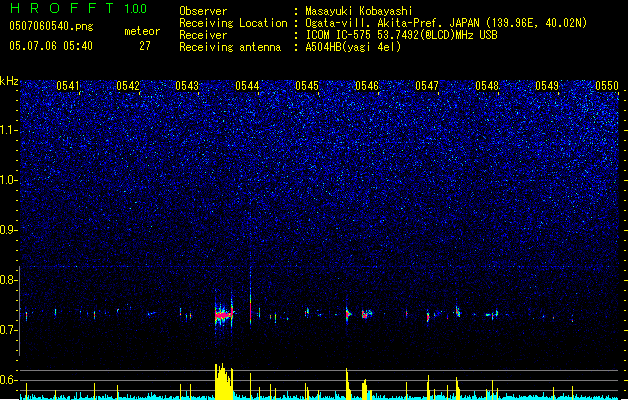Click the Observer field label
This screenshot has width=629, height=400.
[203, 11]
